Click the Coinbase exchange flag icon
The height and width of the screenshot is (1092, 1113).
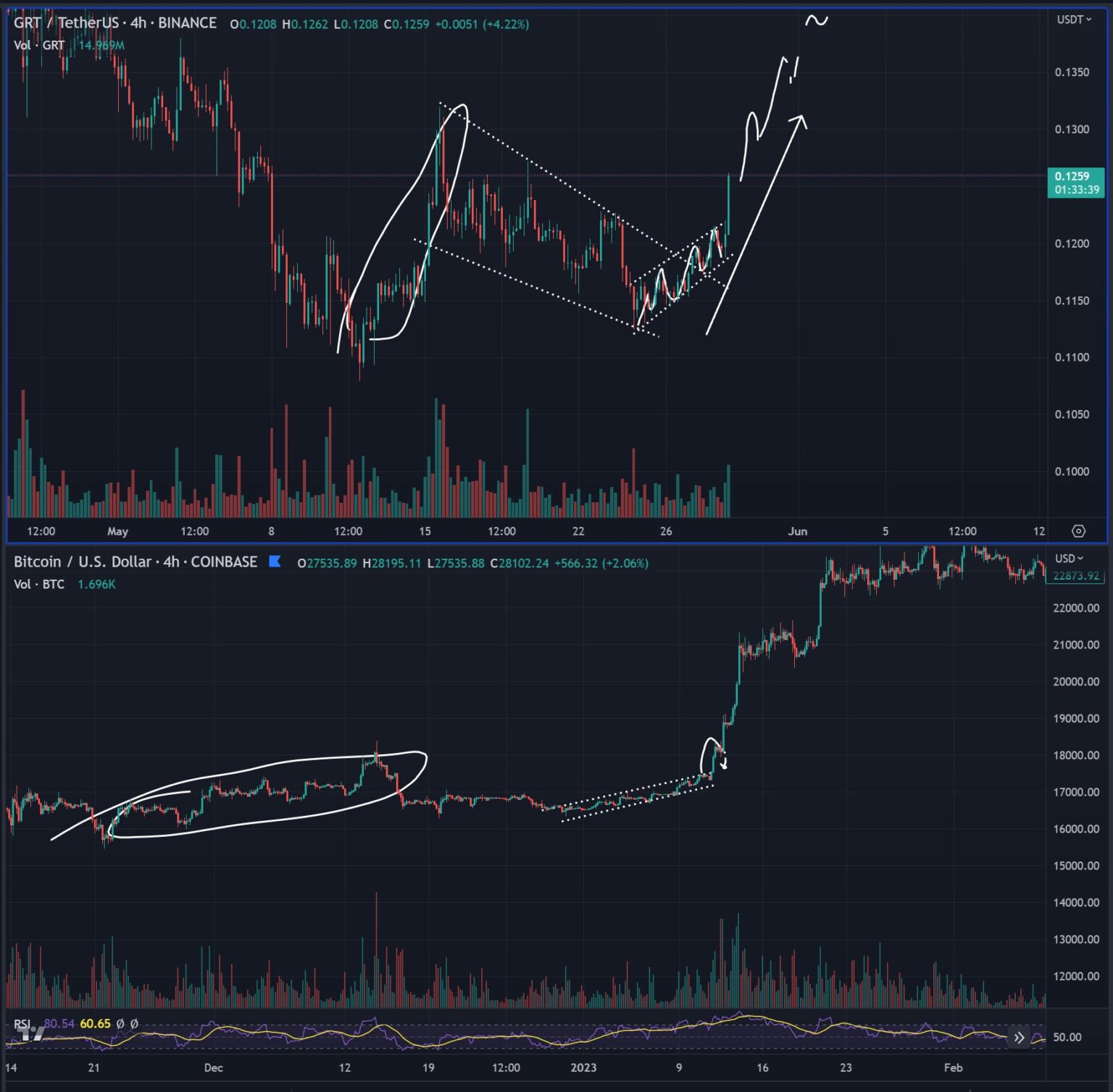point(275,561)
